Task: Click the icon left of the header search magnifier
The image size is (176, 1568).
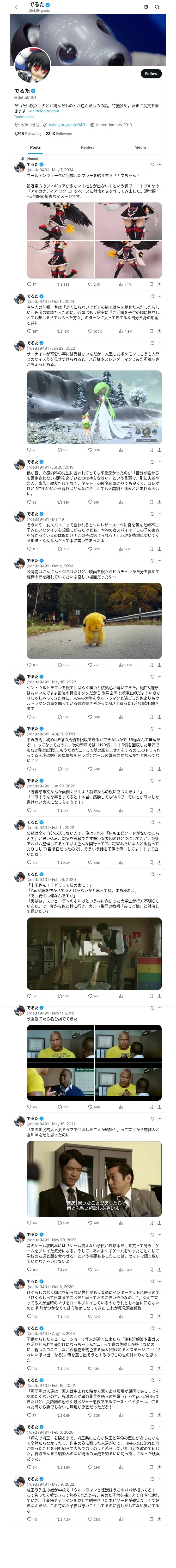Action: click(146, 7)
